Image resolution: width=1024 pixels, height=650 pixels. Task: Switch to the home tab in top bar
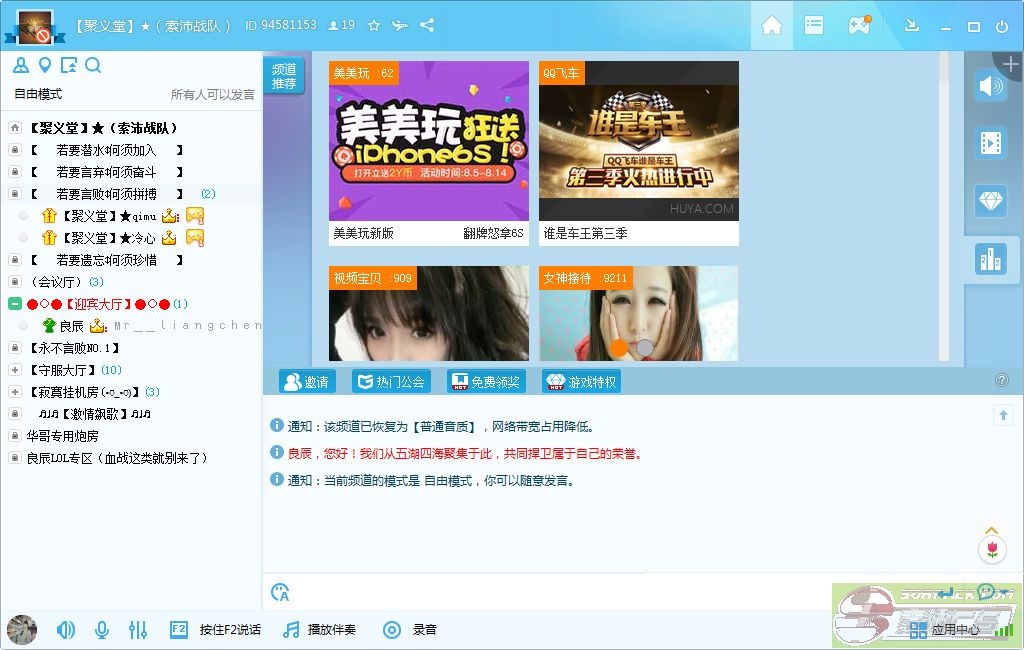point(772,26)
